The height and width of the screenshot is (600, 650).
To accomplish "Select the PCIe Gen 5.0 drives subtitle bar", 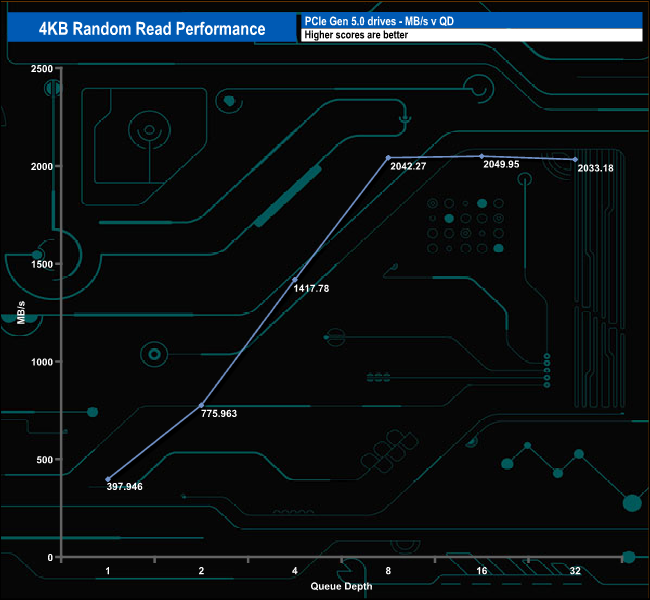I will (x=470, y=21).
